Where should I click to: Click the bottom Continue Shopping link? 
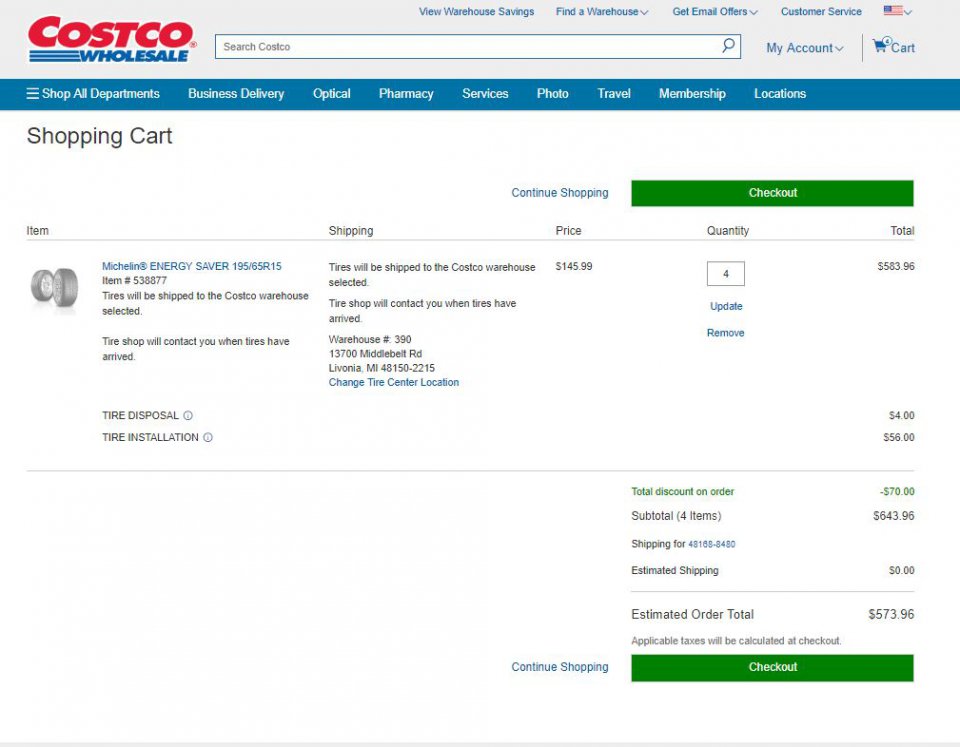560,667
